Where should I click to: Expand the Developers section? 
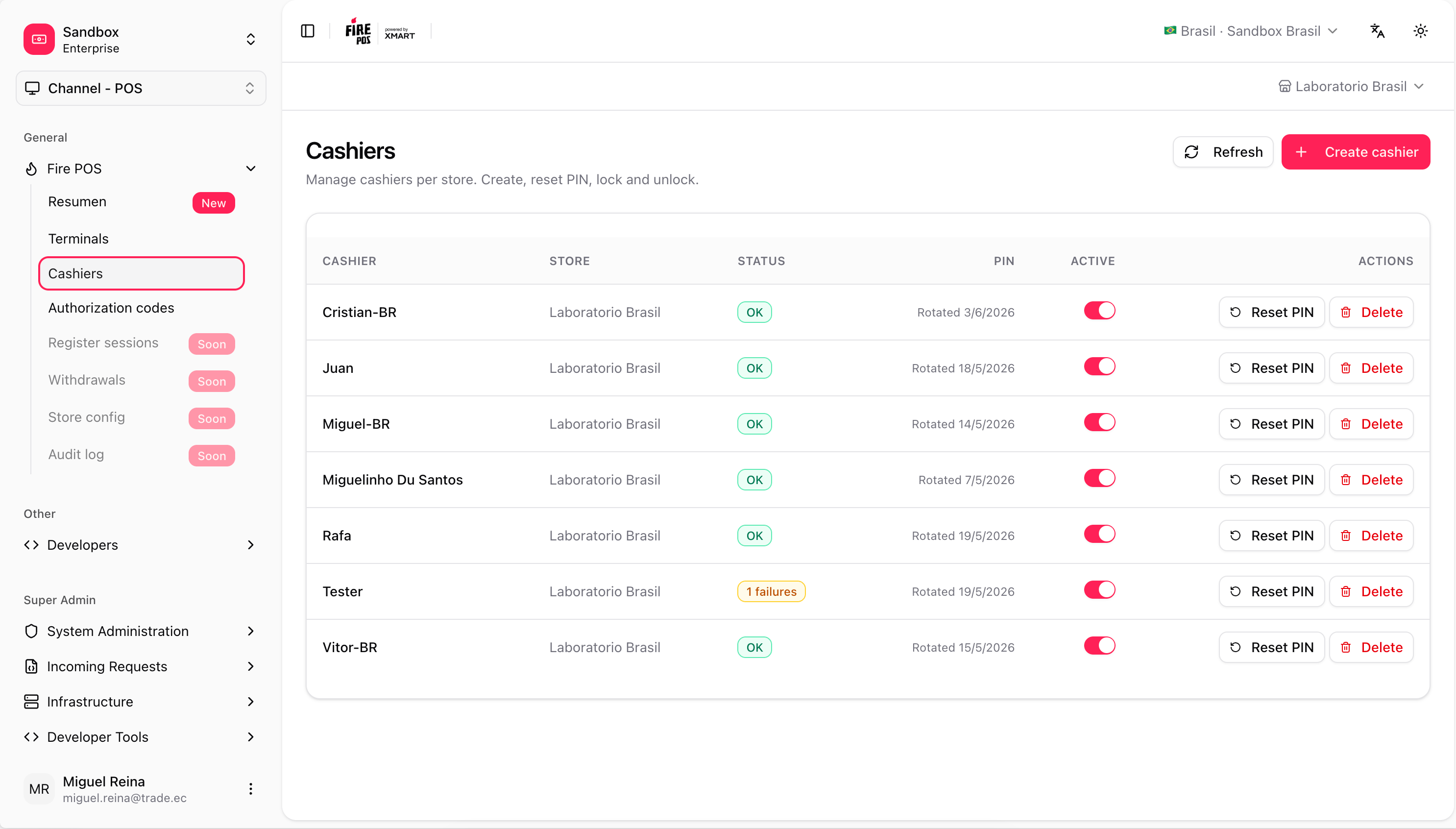(141, 545)
